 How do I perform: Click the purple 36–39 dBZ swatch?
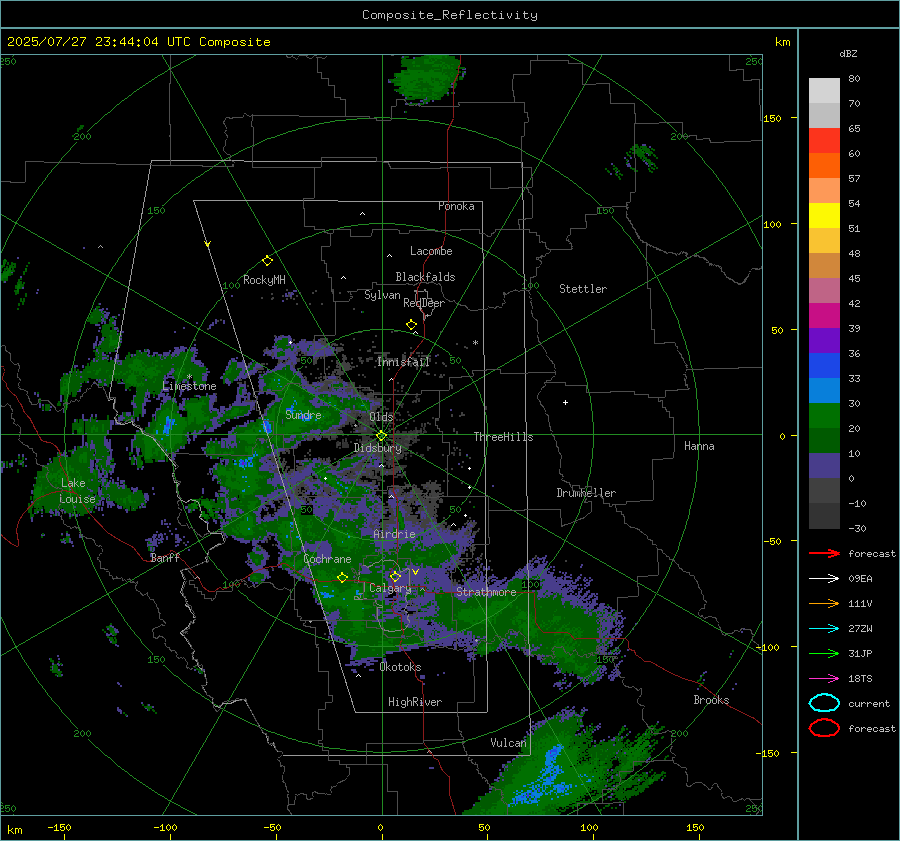[824, 340]
